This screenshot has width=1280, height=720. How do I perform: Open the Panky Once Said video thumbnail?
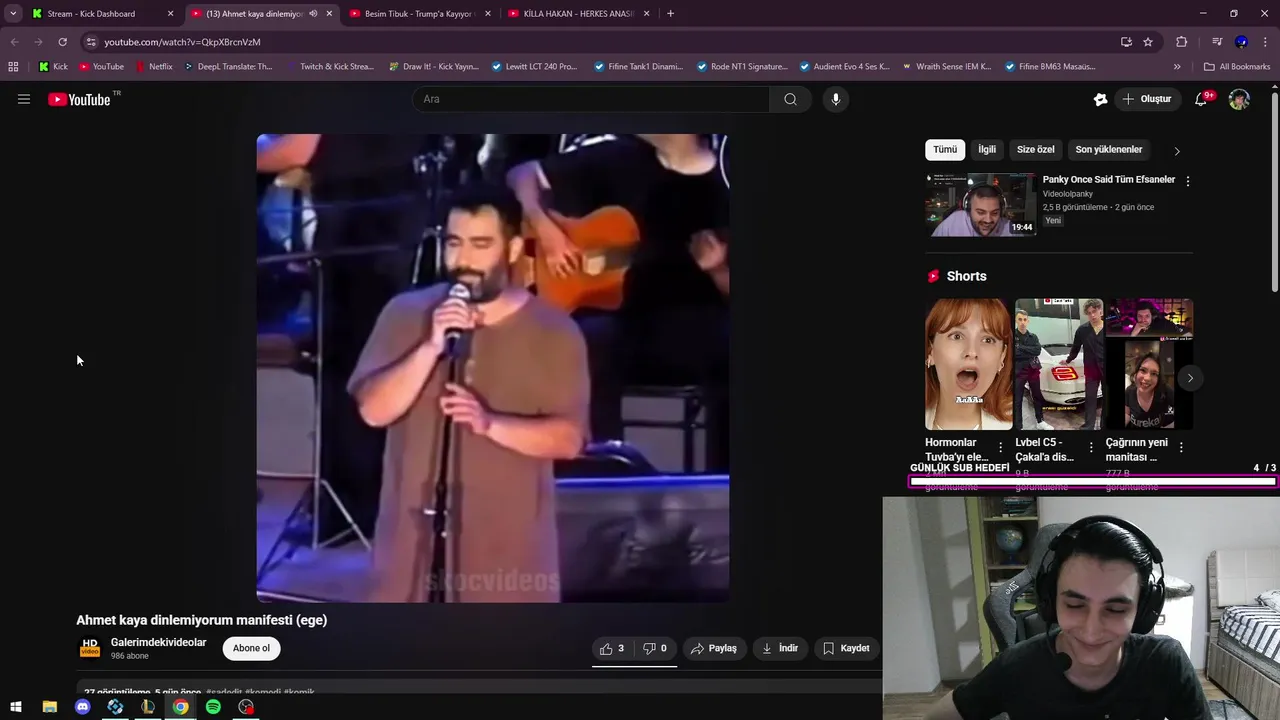[x=981, y=205]
